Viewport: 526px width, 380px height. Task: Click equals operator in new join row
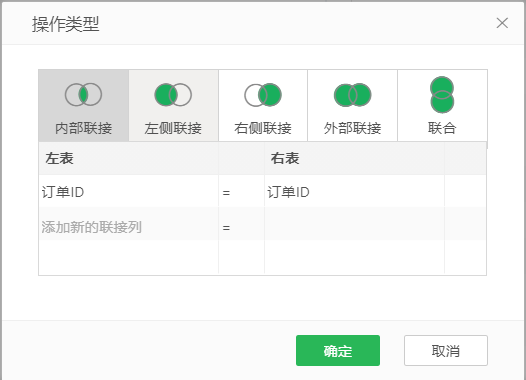pos(226,228)
